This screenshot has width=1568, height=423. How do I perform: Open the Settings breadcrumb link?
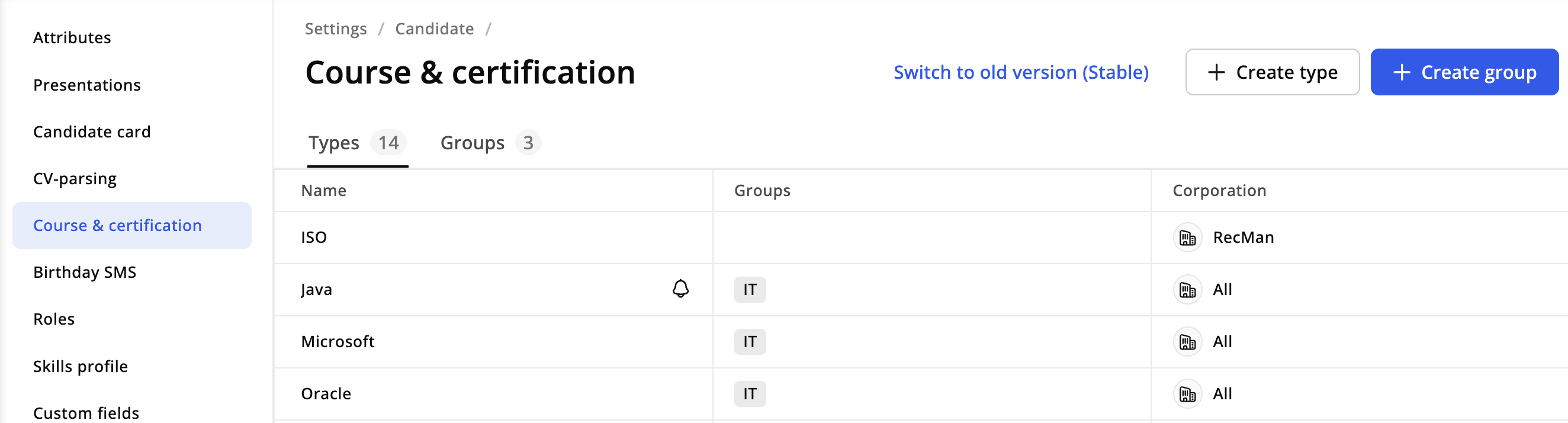pos(335,28)
